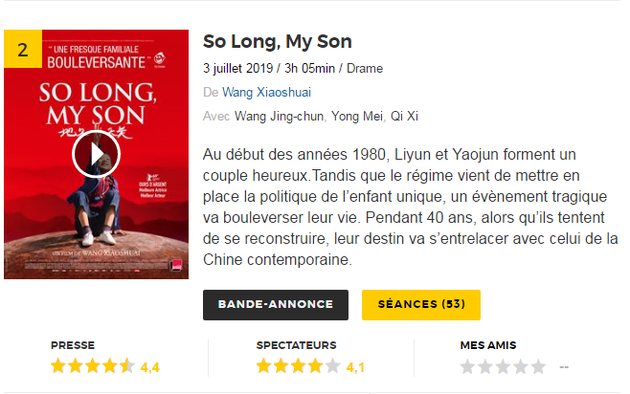Image resolution: width=630 pixels, height=394 pixels.
Task: Open director Wang Xiaoshuai's page
Action: pos(266,92)
